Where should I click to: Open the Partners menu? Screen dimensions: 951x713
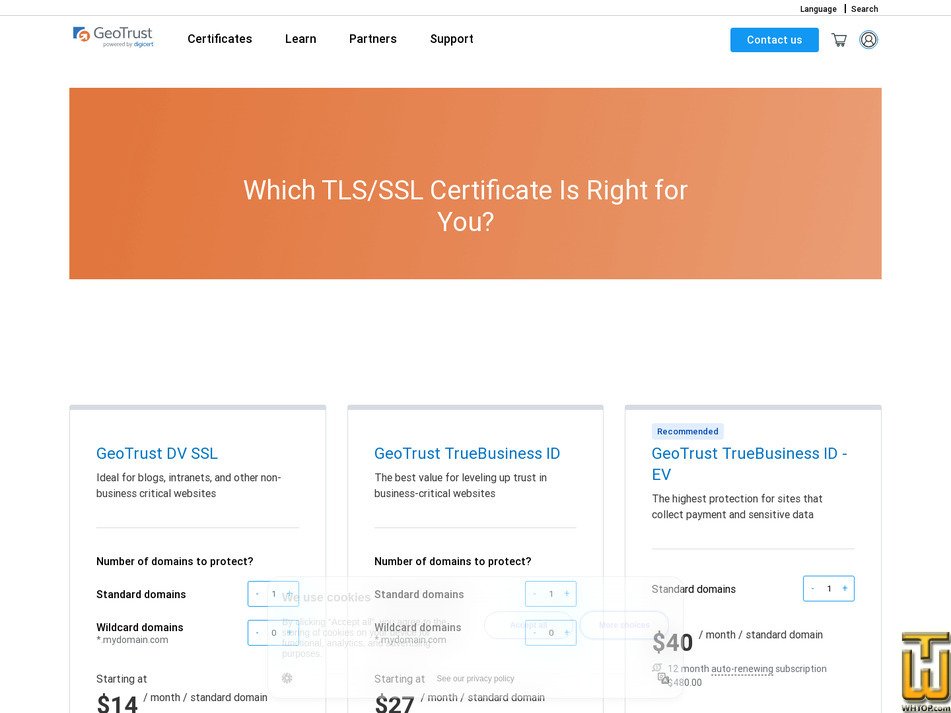pos(372,39)
